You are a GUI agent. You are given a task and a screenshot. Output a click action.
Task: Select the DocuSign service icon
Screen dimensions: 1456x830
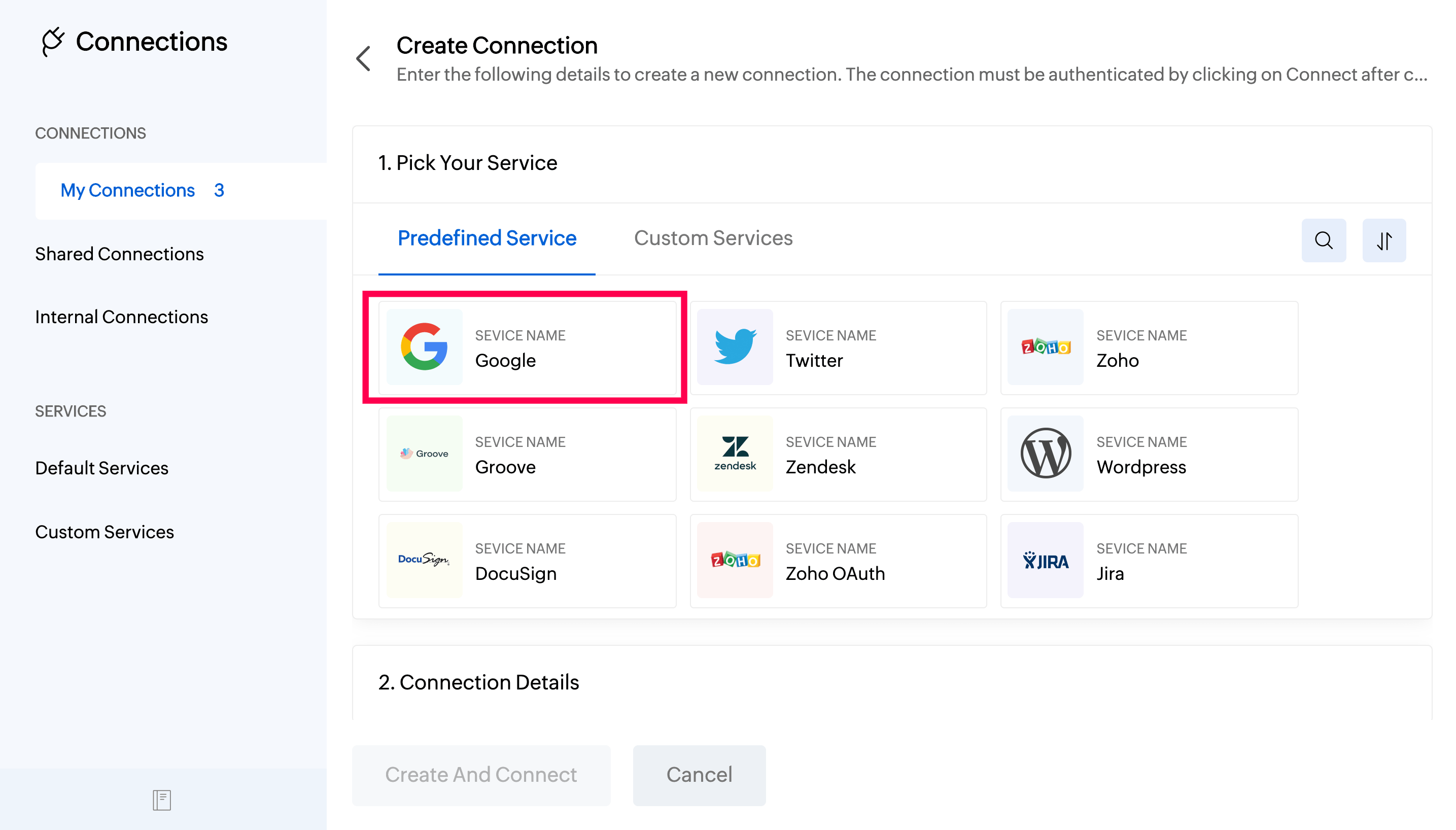click(424, 561)
